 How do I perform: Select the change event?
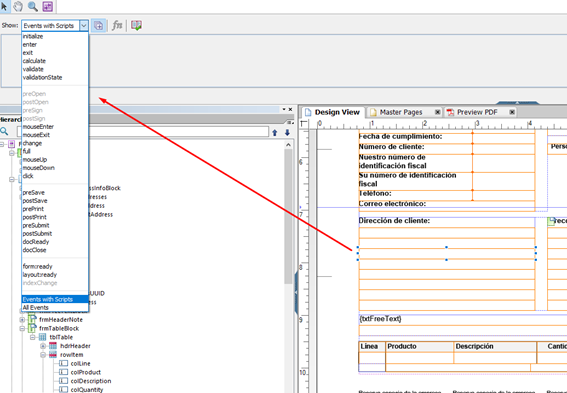(33, 143)
